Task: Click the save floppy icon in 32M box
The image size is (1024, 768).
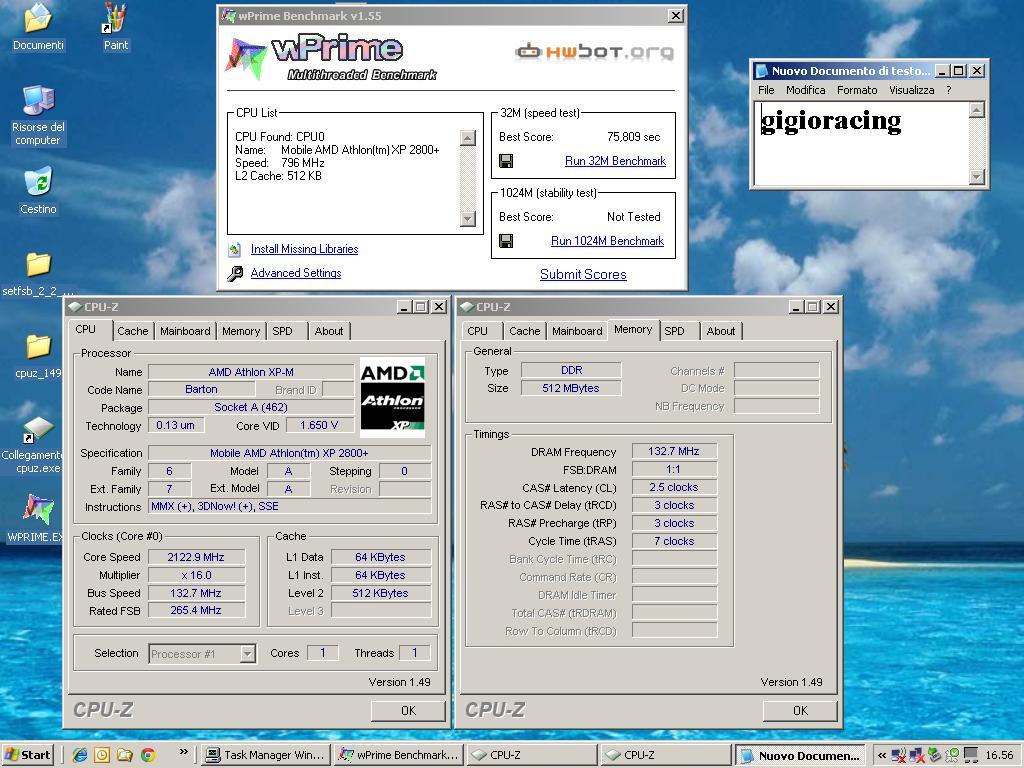Action: pos(505,161)
